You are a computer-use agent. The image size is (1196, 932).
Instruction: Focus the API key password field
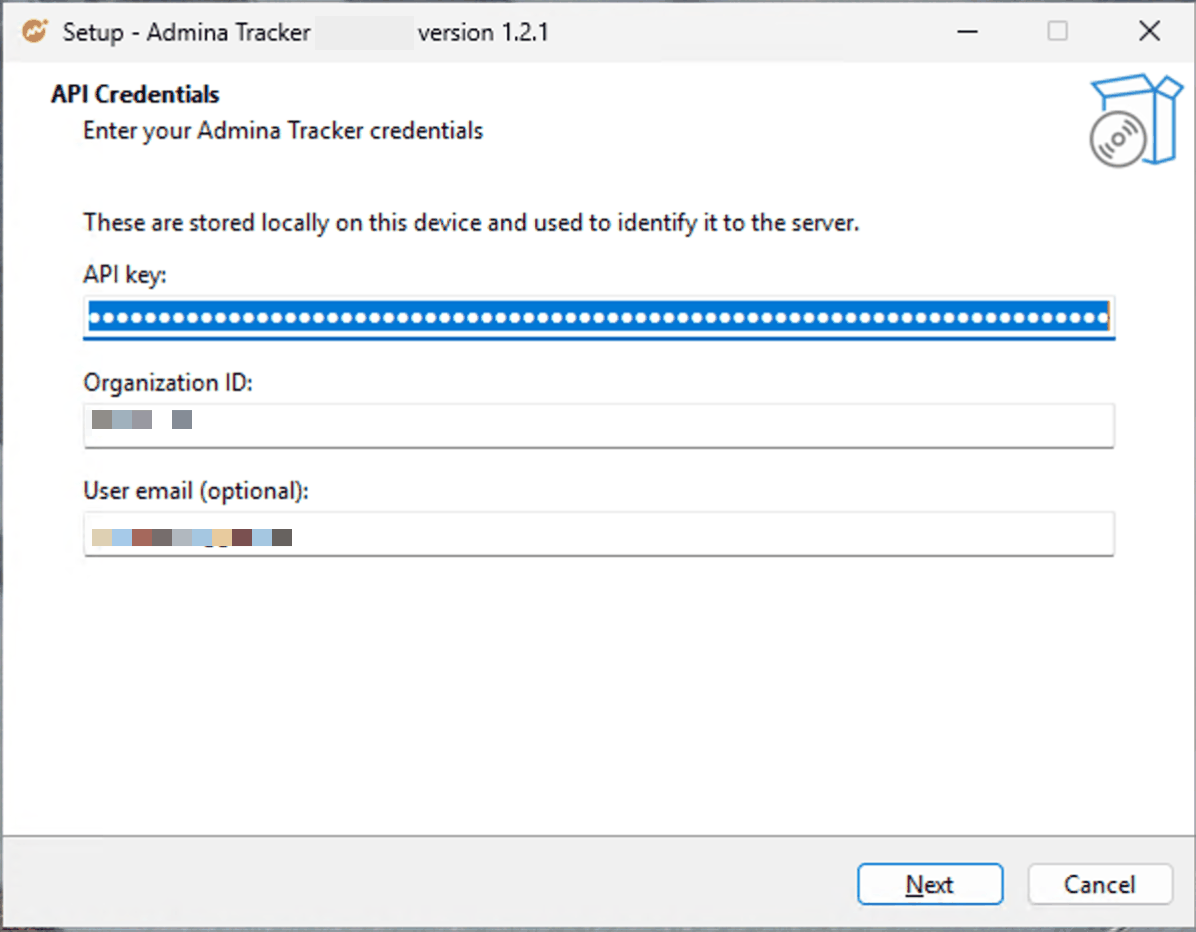coord(599,317)
